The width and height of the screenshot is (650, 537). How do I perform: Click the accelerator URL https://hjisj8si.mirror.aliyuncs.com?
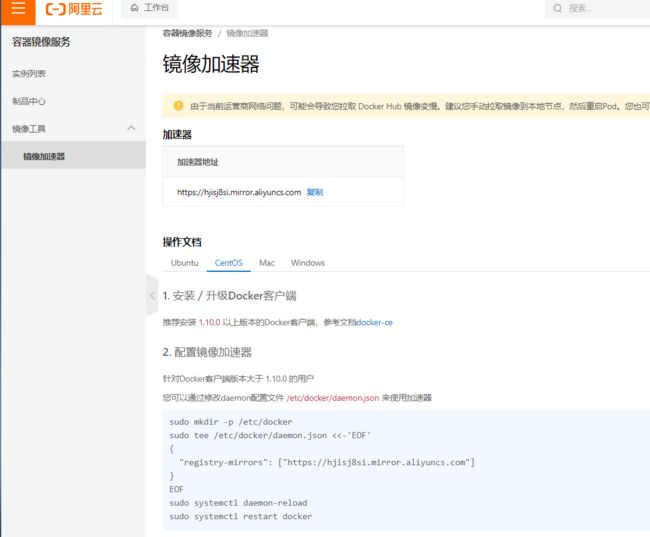[239, 192]
